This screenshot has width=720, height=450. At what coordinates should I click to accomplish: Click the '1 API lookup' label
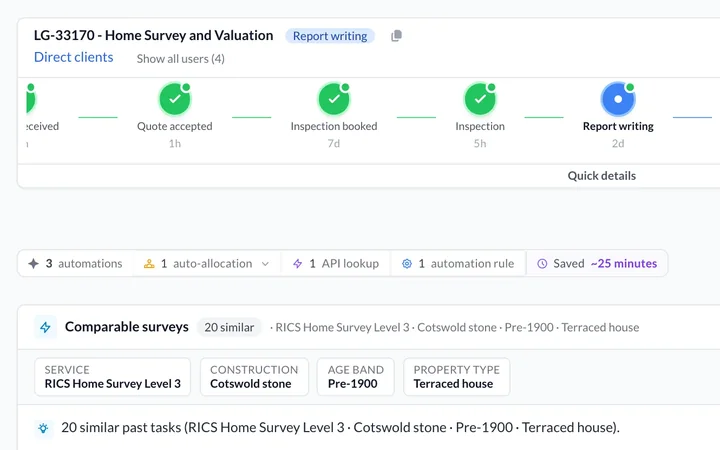point(344,264)
